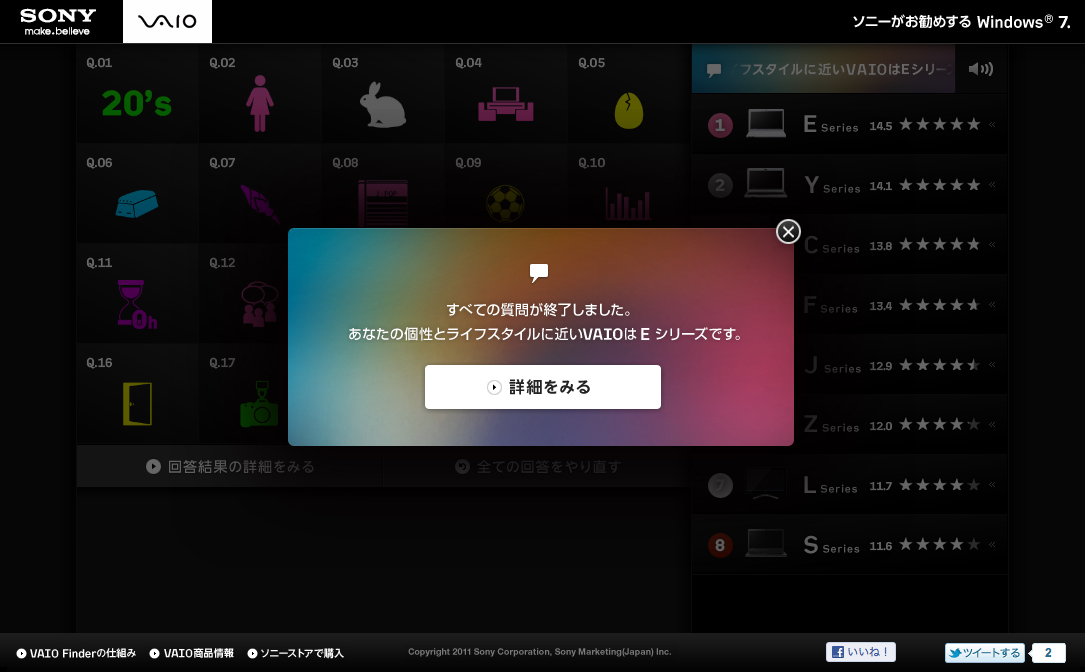The width and height of the screenshot is (1085, 672).
Task: Select the Q.16 yellow door icon
Action: (x=137, y=403)
